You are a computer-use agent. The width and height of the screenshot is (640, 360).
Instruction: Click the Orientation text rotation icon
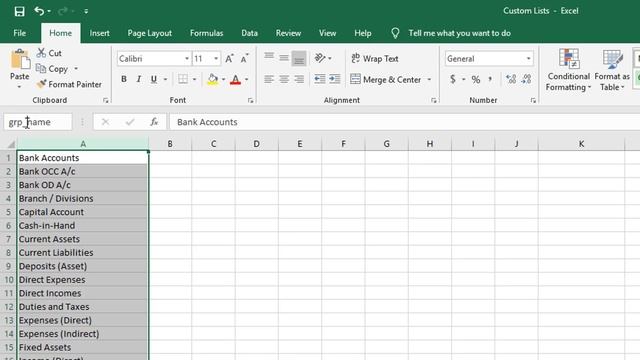(320, 58)
